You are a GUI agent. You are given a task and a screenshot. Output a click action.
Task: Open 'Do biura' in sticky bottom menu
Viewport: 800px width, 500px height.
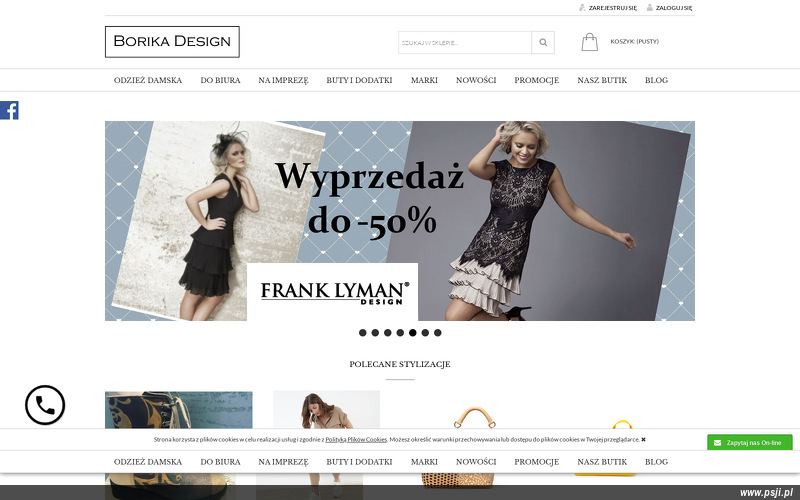(220, 462)
